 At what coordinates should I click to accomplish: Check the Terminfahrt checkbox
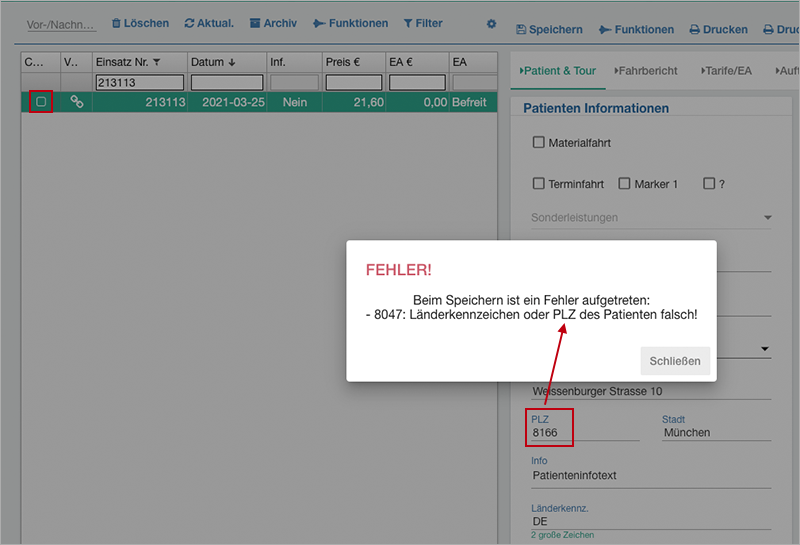tap(539, 184)
